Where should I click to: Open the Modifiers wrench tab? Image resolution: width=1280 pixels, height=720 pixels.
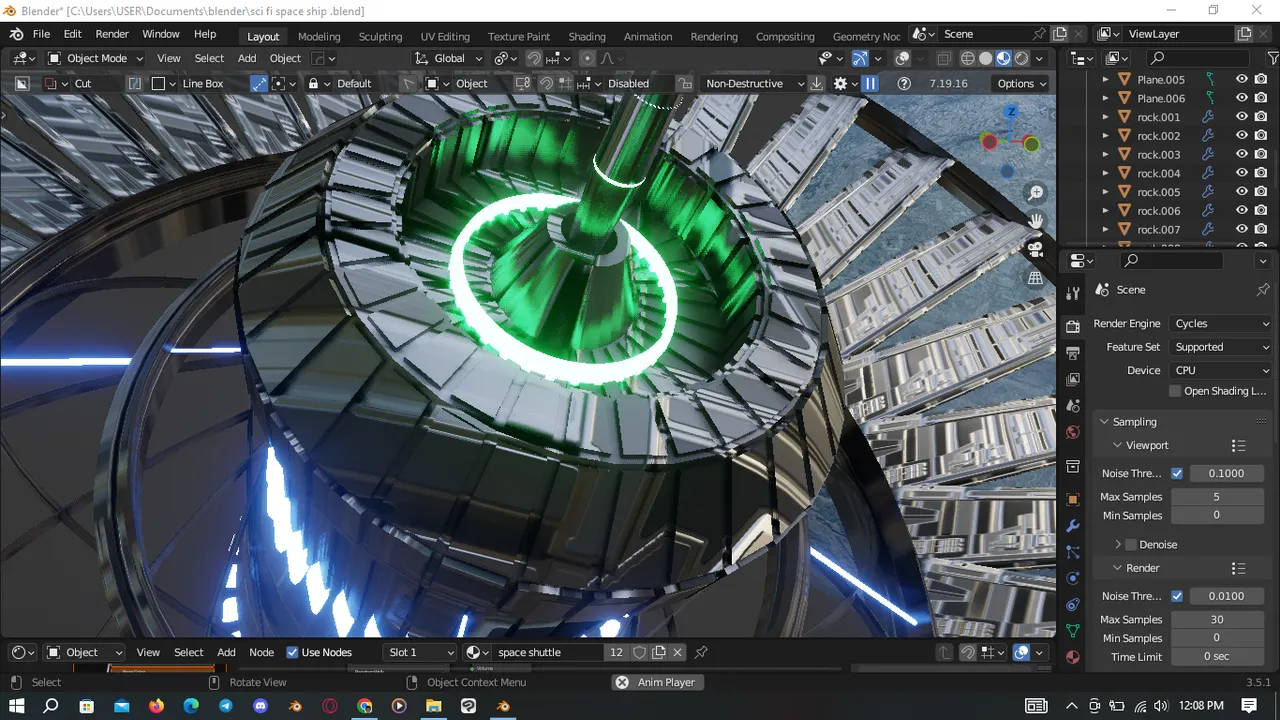(x=1073, y=526)
